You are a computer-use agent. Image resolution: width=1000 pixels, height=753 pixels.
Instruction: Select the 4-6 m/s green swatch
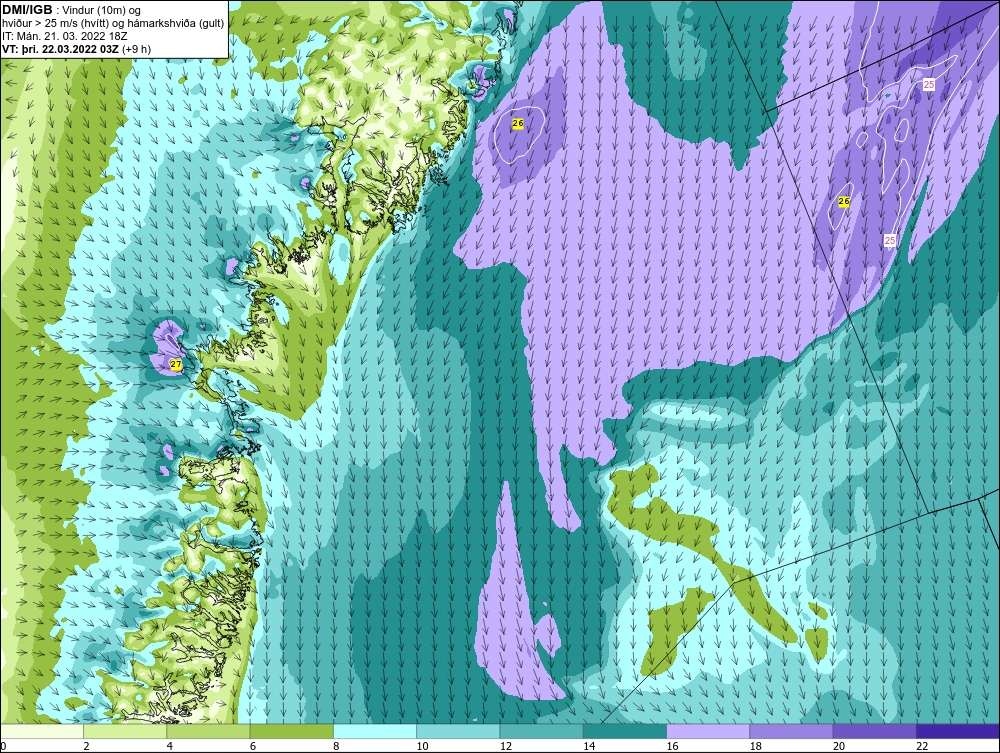(209, 731)
